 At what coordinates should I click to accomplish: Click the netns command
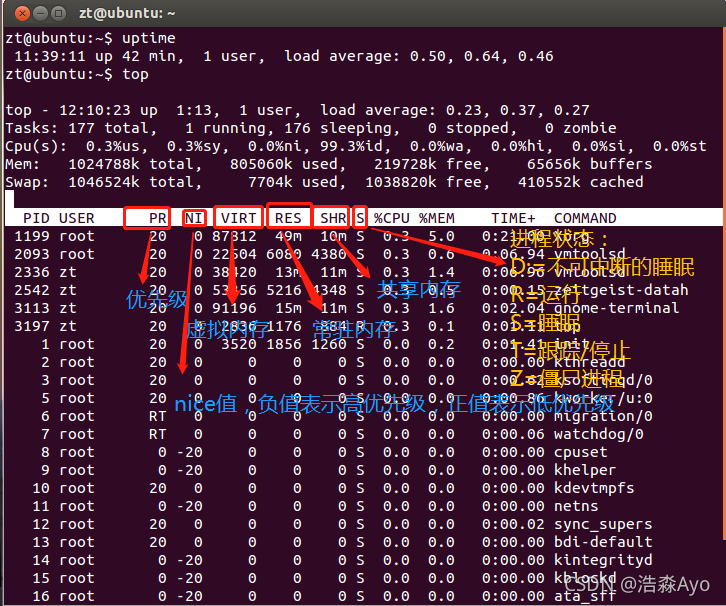pos(576,506)
